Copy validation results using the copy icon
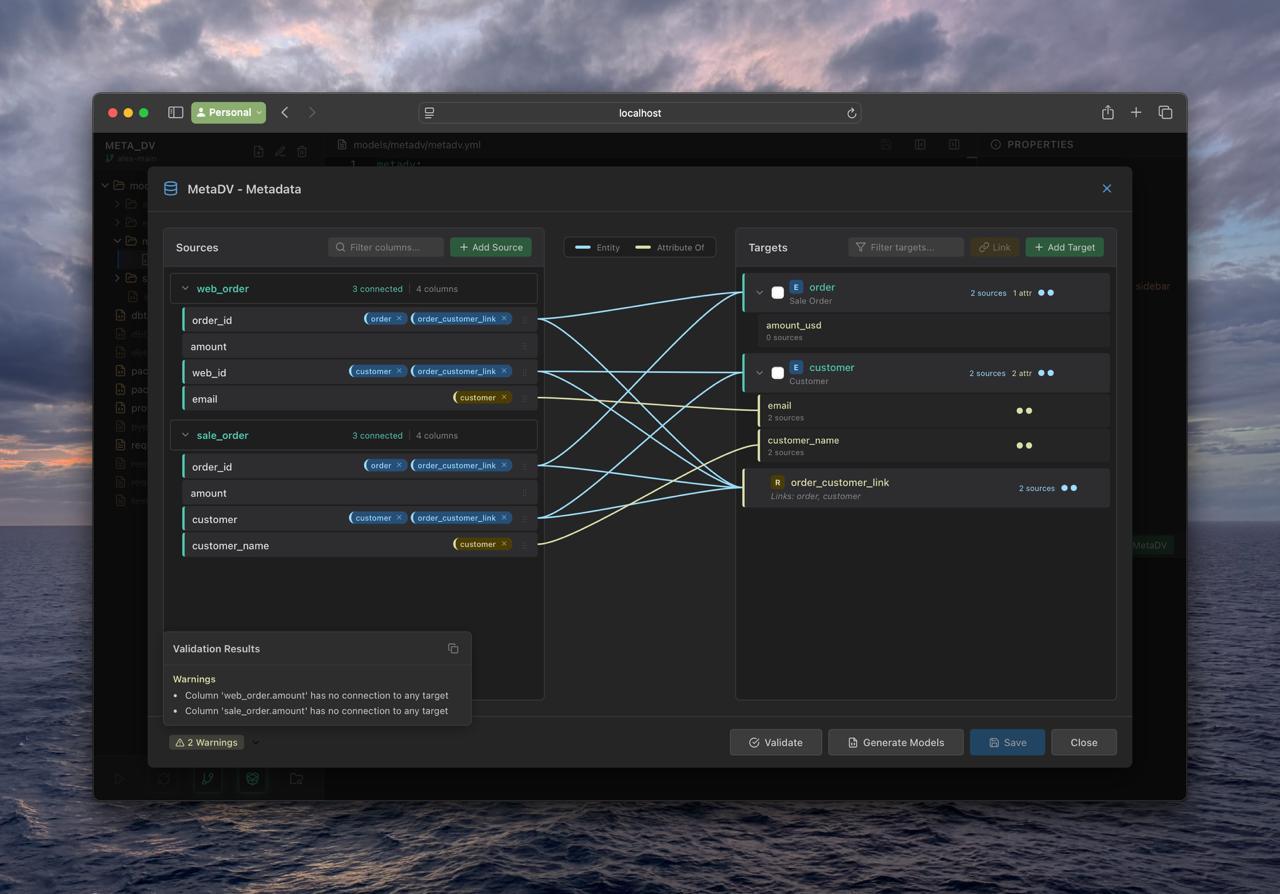 pos(453,649)
